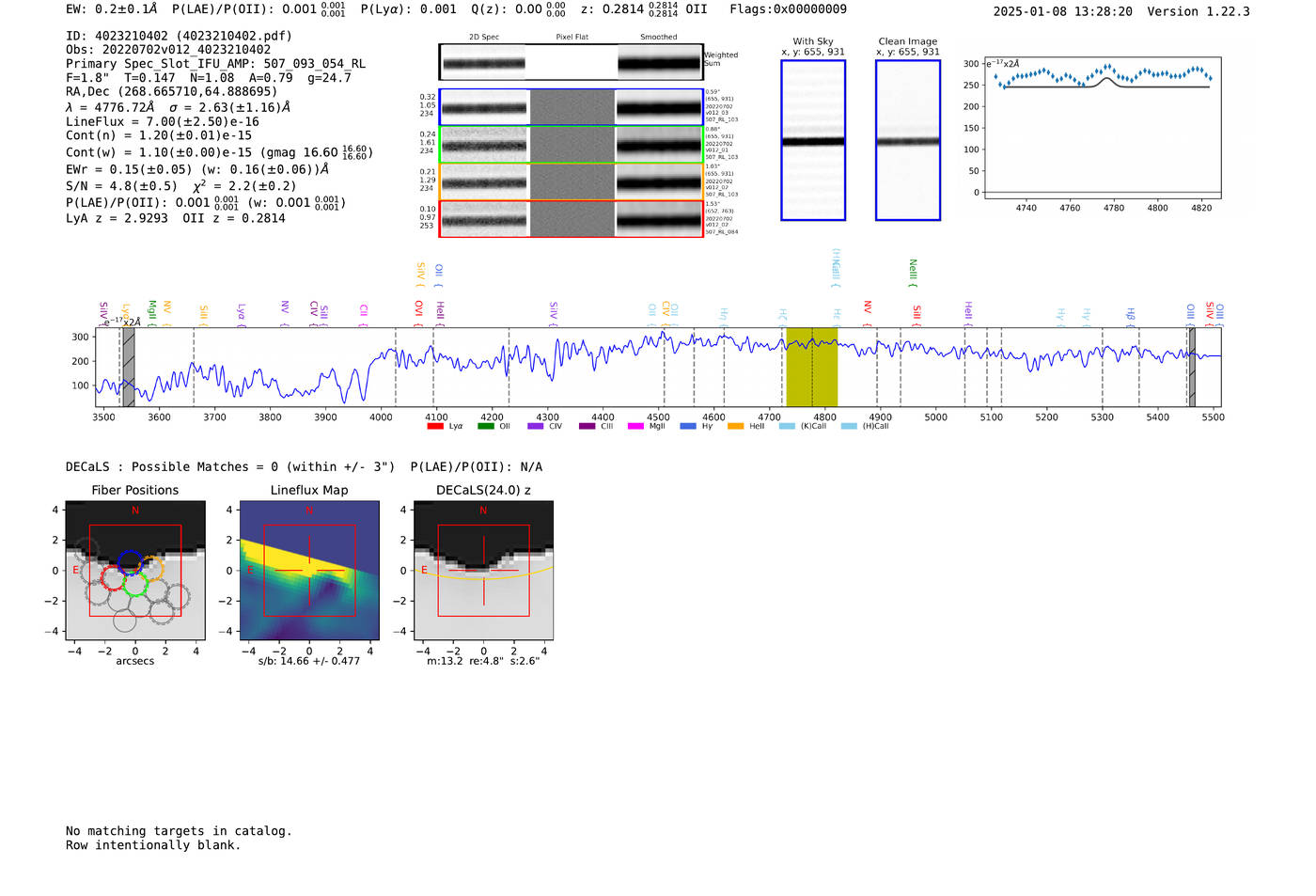Open the DECaLS(24.0) z image
Viewport: 1316px width, 896px height.
pyautogui.click(x=483, y=571)
